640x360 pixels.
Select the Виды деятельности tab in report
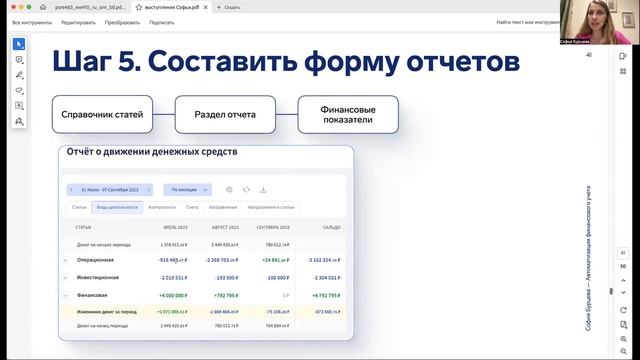coord(117,207)
